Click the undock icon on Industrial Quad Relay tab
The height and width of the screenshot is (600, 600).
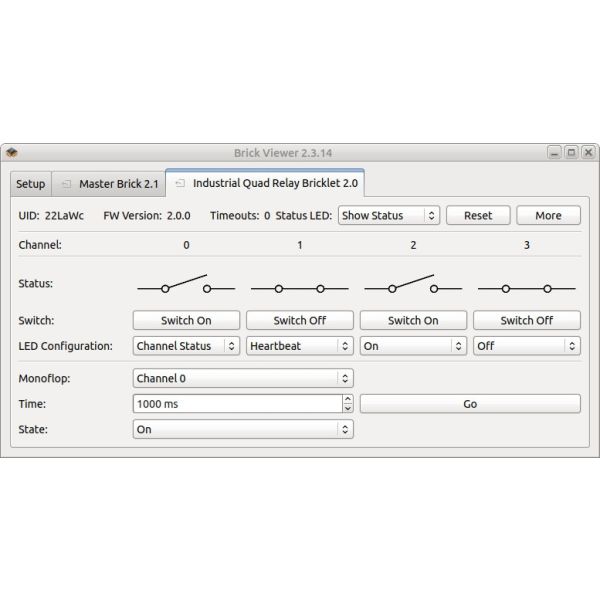click(x=180, y=183)
